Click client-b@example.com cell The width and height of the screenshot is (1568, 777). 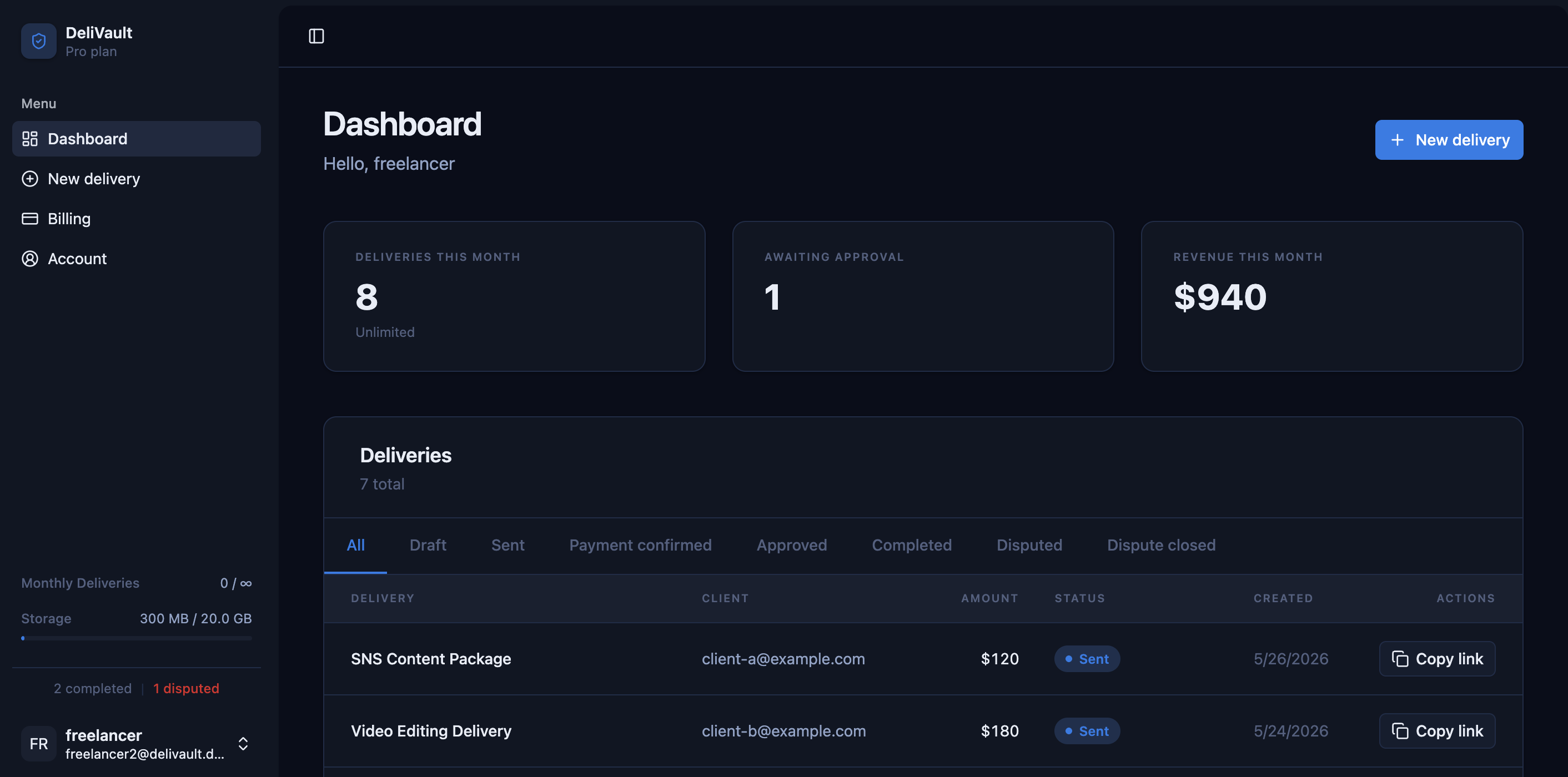[x=784, y=731]
